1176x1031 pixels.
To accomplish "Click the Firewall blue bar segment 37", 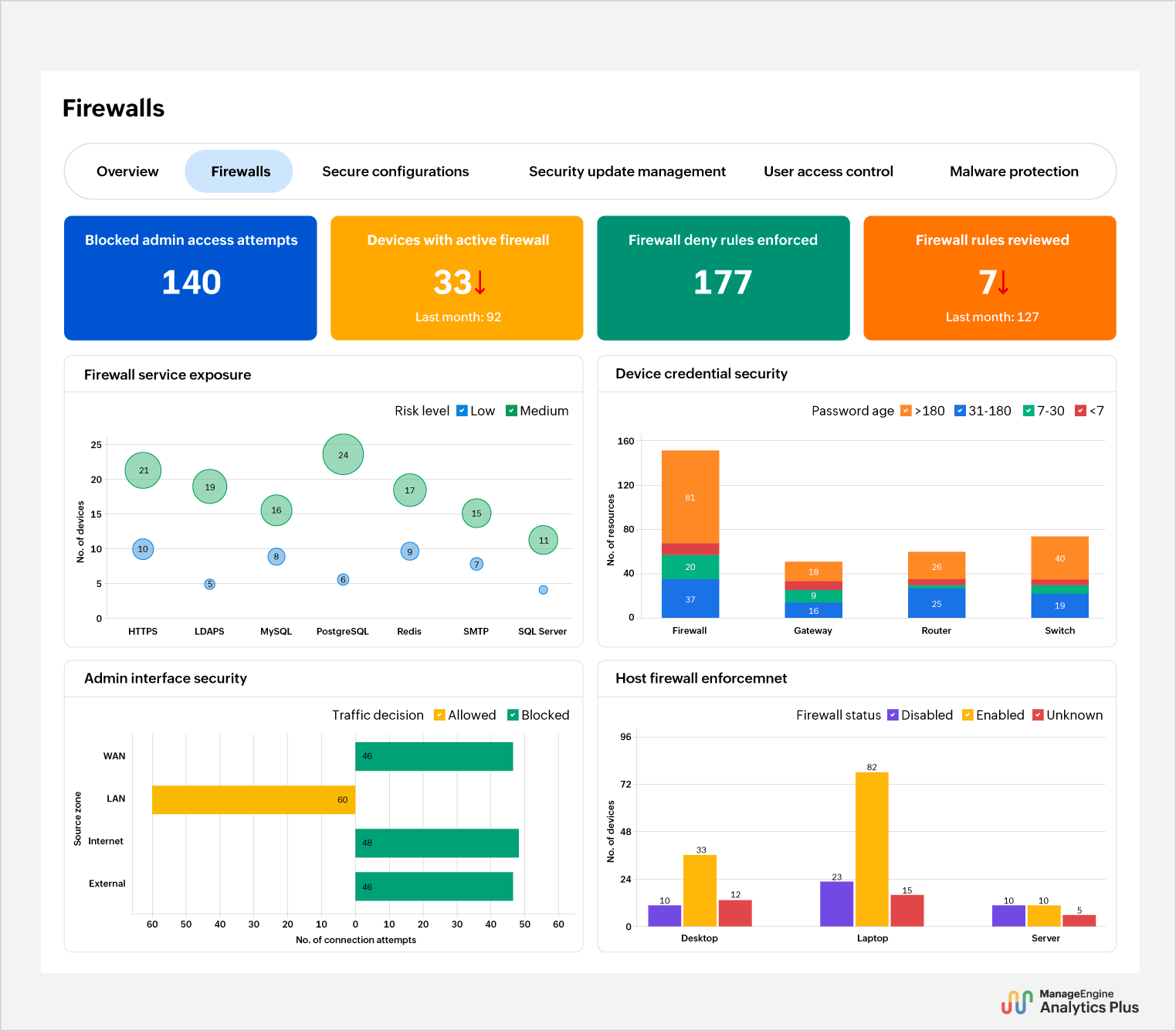I will [x=690, y=599].
